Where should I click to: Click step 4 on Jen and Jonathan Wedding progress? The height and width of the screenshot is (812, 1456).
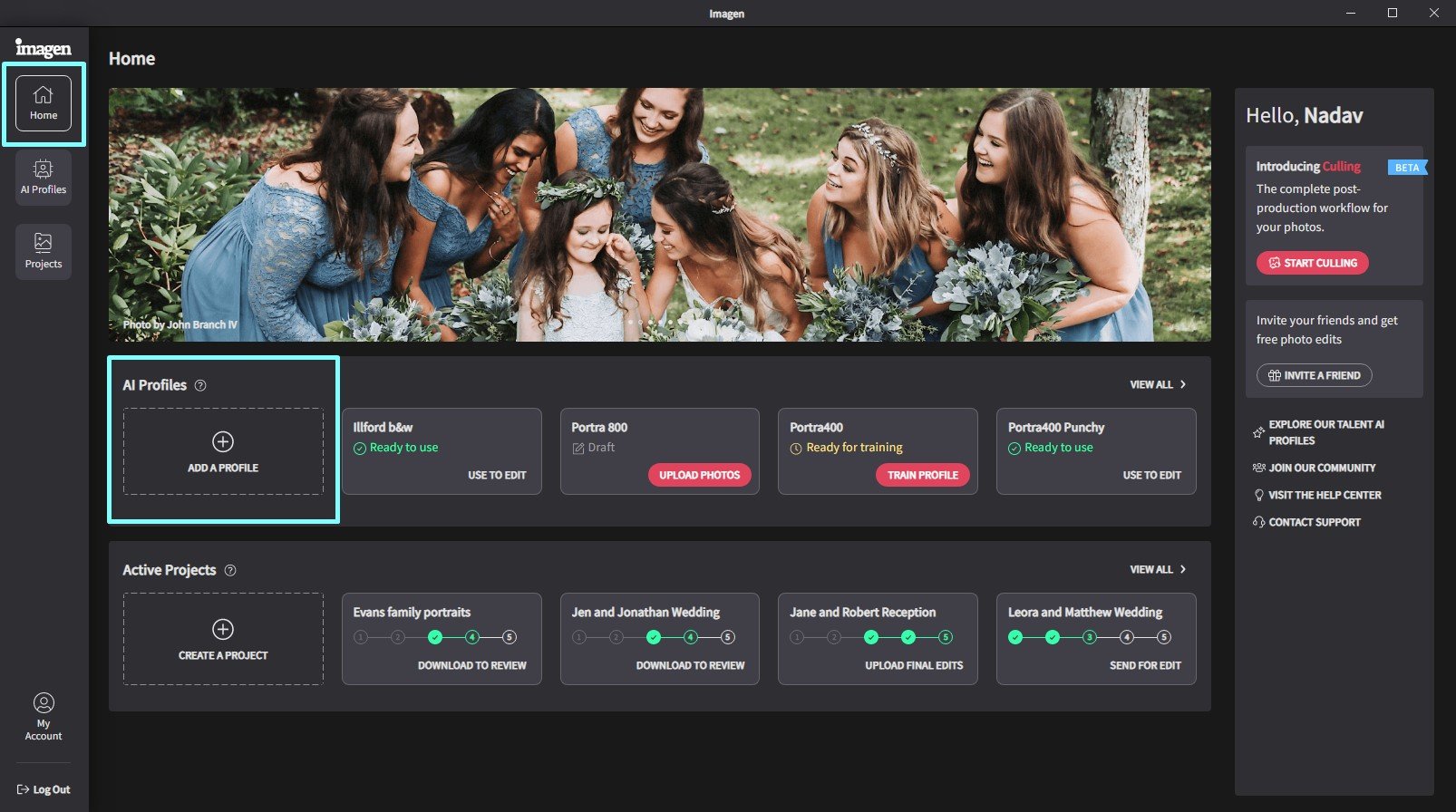[691, 637]
